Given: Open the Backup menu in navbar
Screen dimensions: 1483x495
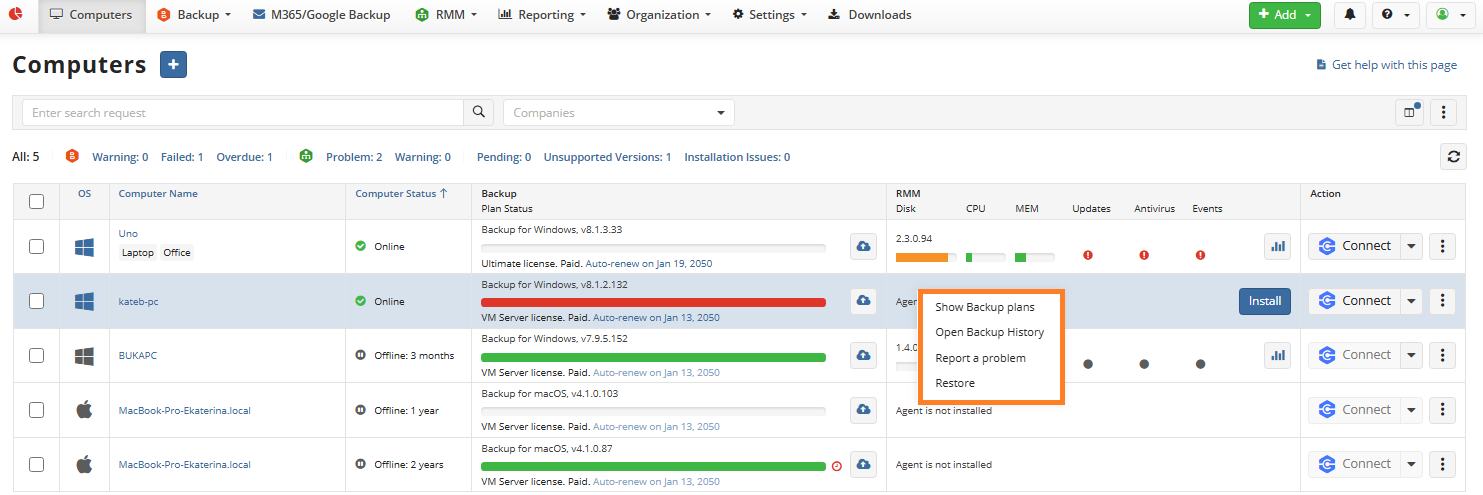Looking at the screenshot, I should (x=194, y=15).
